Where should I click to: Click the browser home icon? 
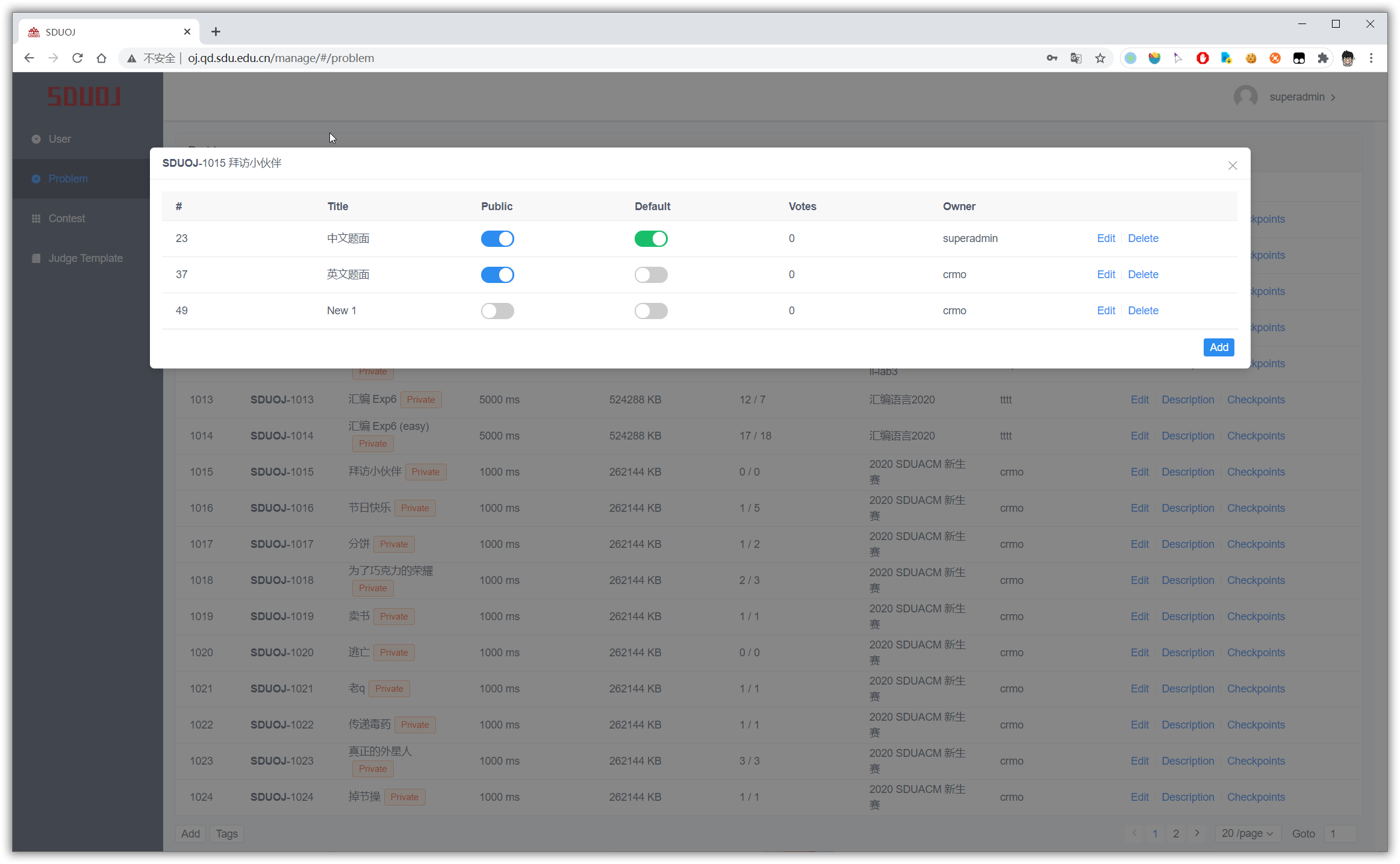101,58
